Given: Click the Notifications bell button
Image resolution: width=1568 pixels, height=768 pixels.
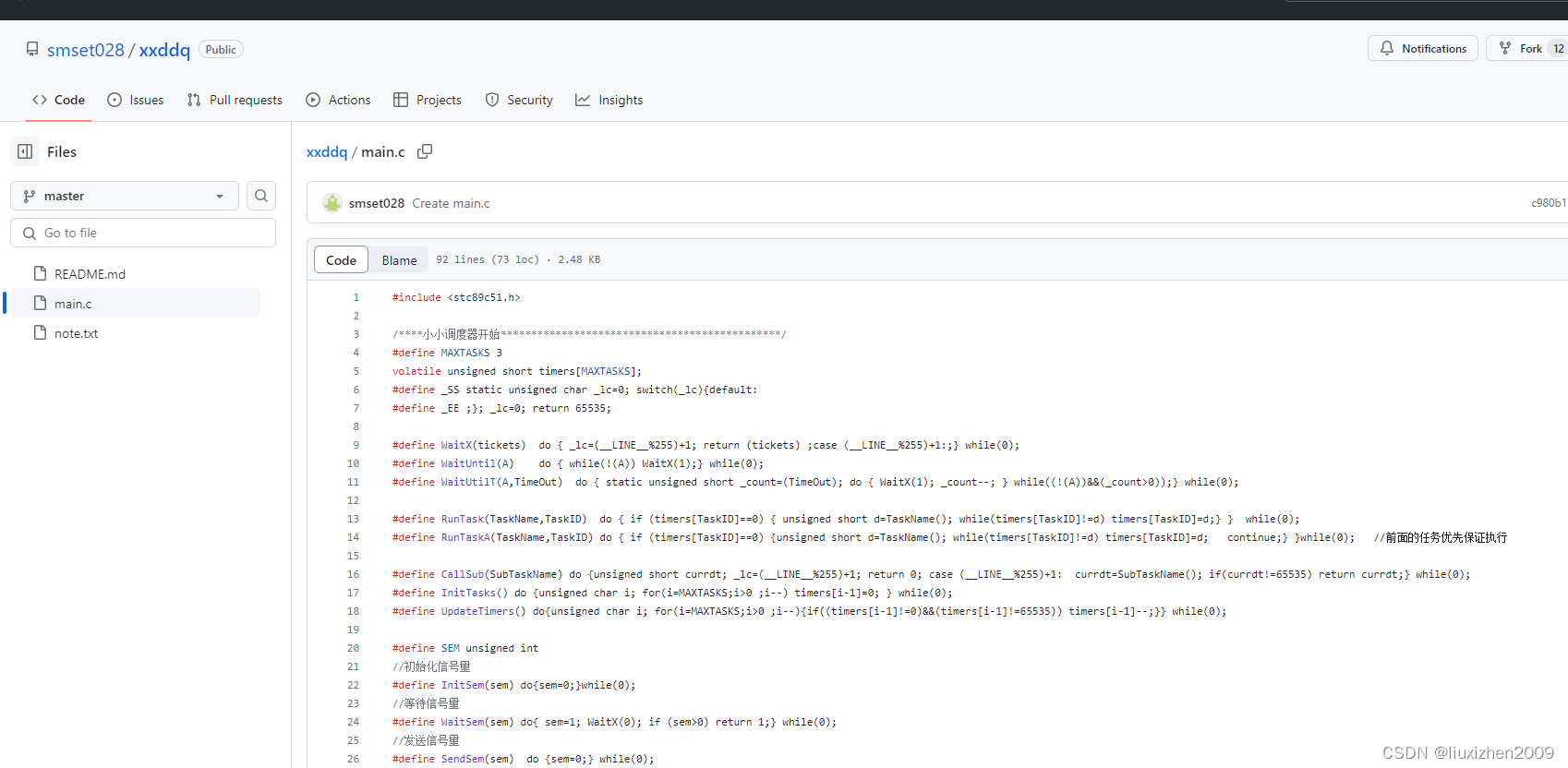Looking at the screenshot, I should pos(1423,48).
